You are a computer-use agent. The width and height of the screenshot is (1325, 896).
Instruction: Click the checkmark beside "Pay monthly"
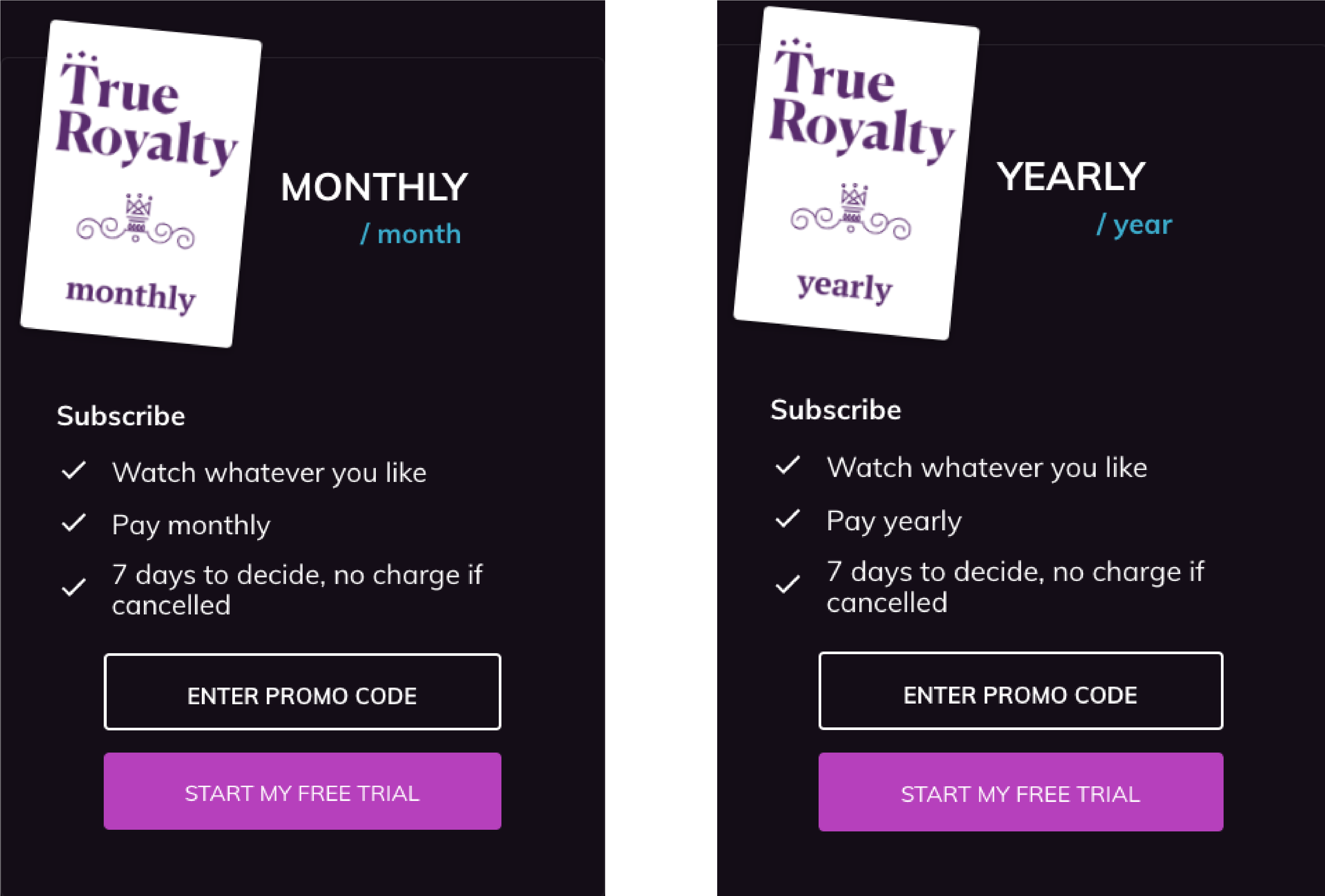(74, 523)
